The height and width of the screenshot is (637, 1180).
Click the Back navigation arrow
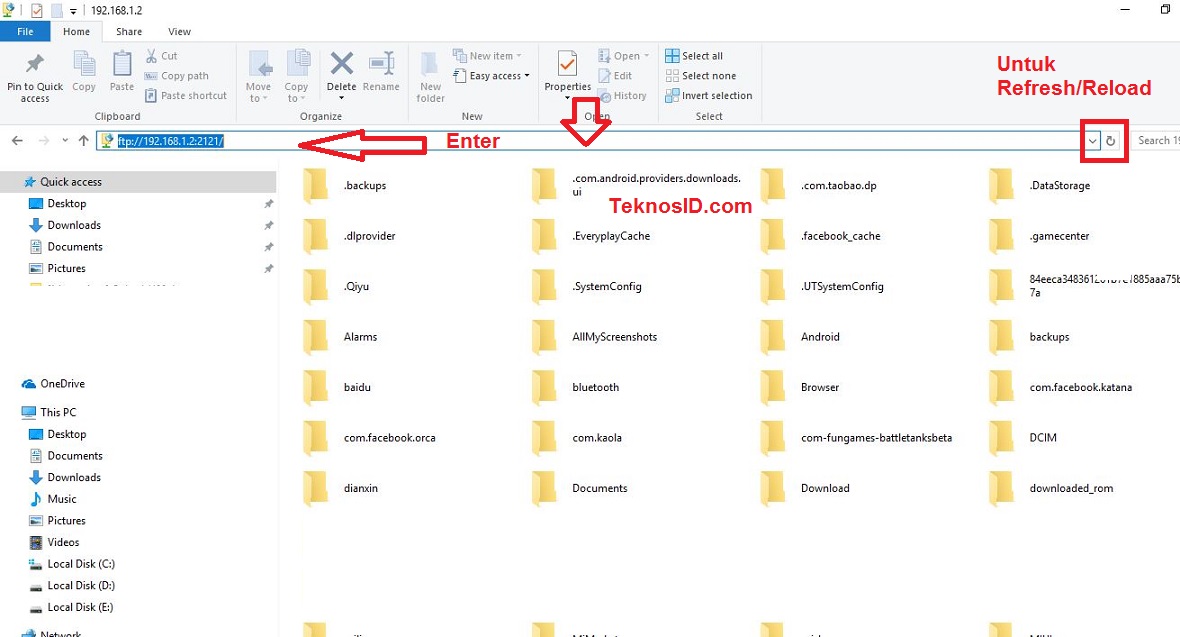click(17, 141)
